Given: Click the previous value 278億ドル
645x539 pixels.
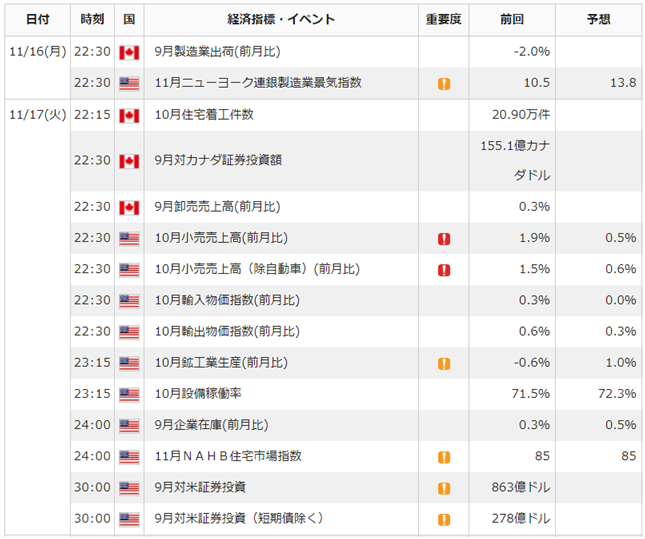Looking at the screenshot, I should [521, 518].
